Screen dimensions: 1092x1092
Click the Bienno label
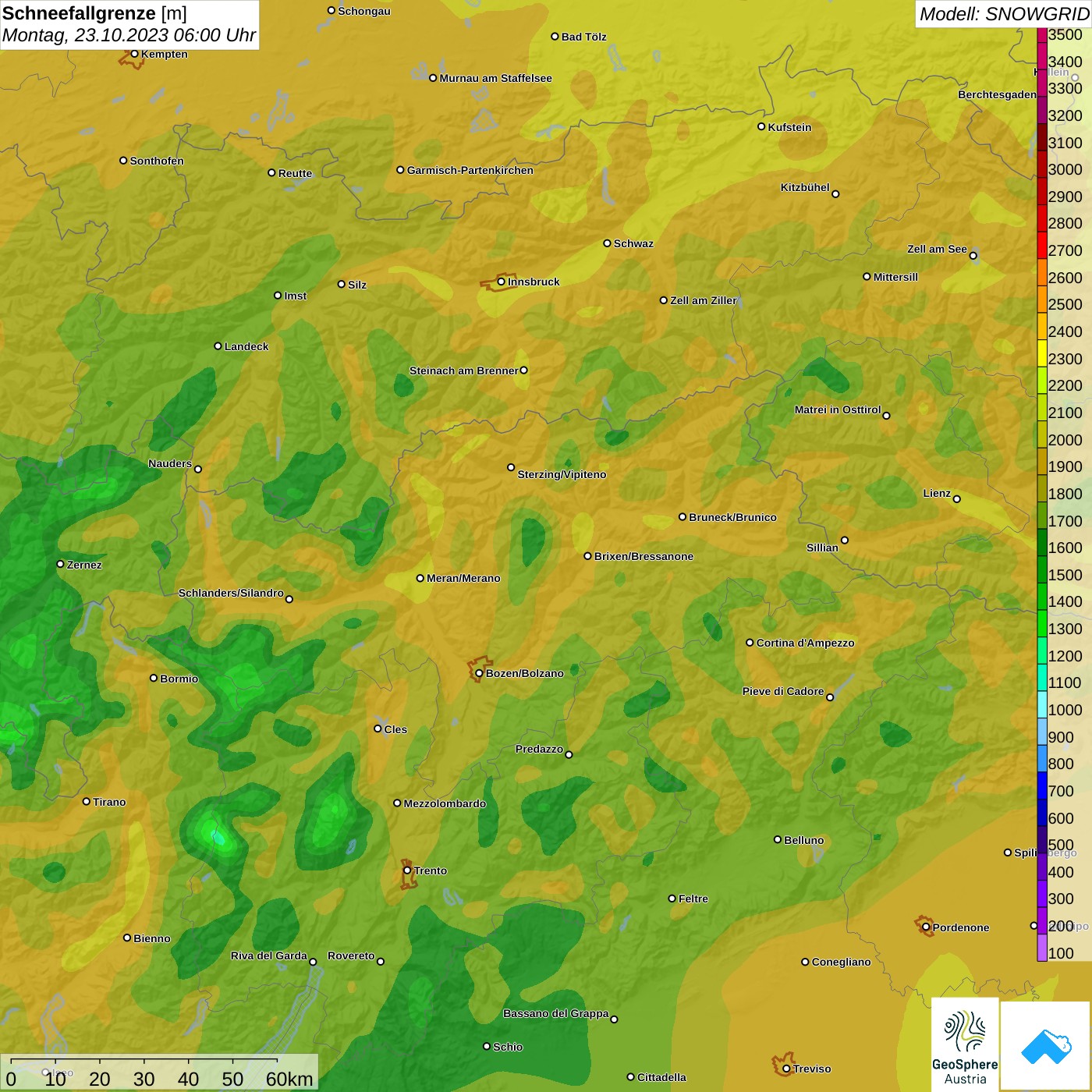(x=152, y=938)
